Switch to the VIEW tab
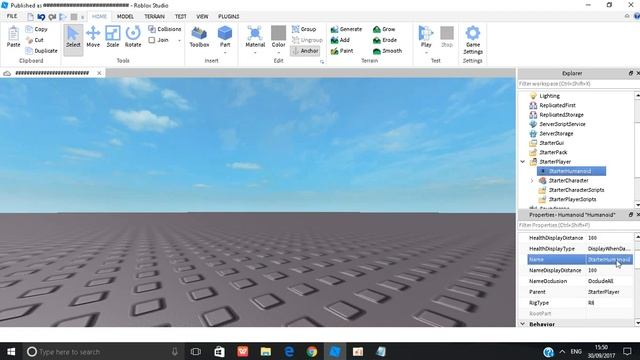Image resolution: width=640 pixels, height=360 pixels. (x=202, y=16)
